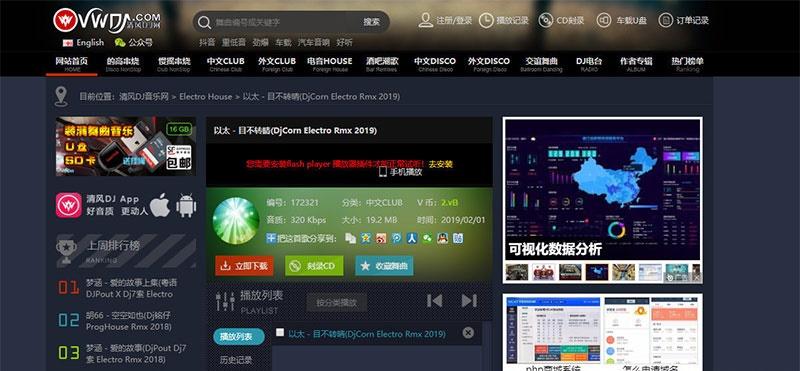Share the song via the WeChat icon
The width and height of the screenshot is (800, 371).
pos(427,238)
